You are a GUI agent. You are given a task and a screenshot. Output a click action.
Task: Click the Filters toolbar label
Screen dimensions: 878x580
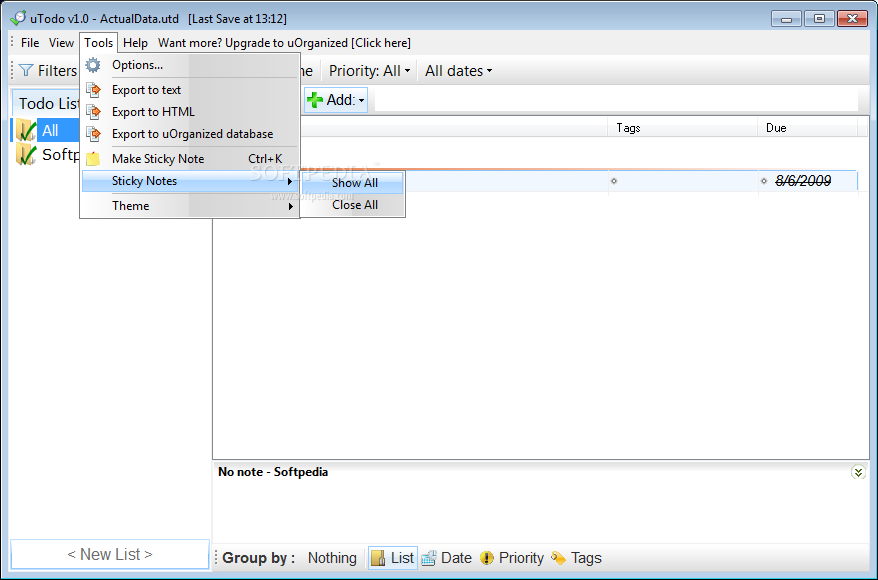tap(57, 71)
